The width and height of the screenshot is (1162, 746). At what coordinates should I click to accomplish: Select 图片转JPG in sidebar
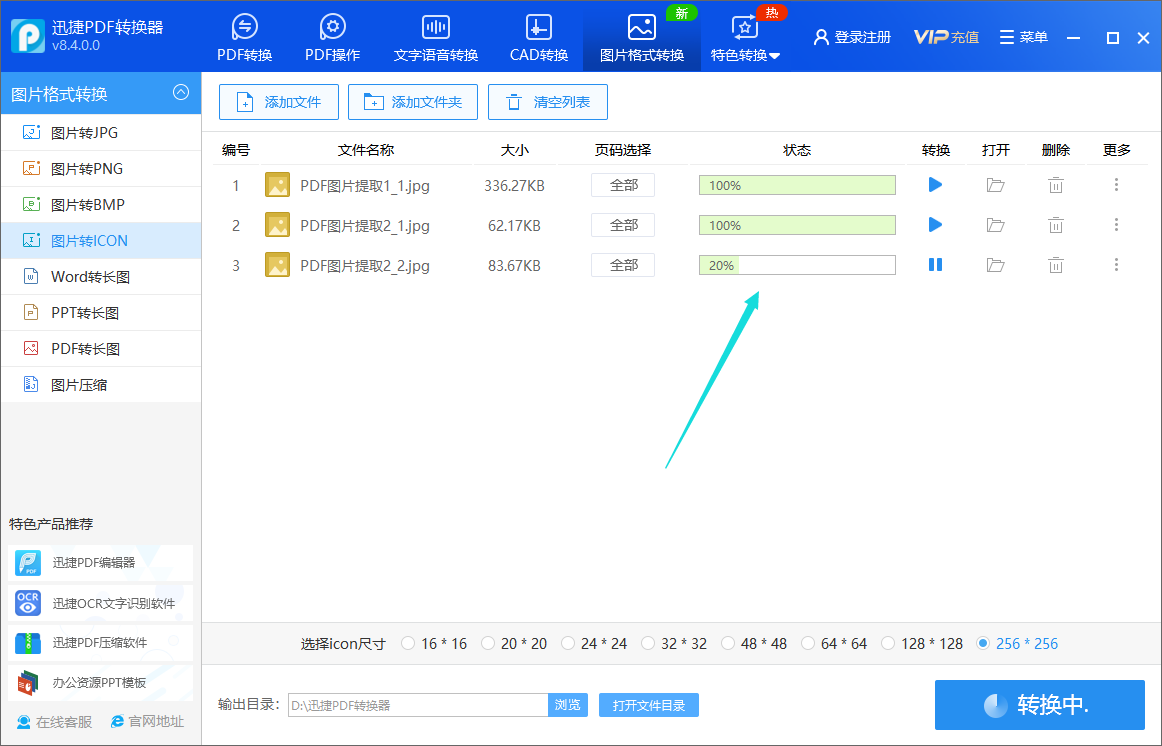coord(101,133)
